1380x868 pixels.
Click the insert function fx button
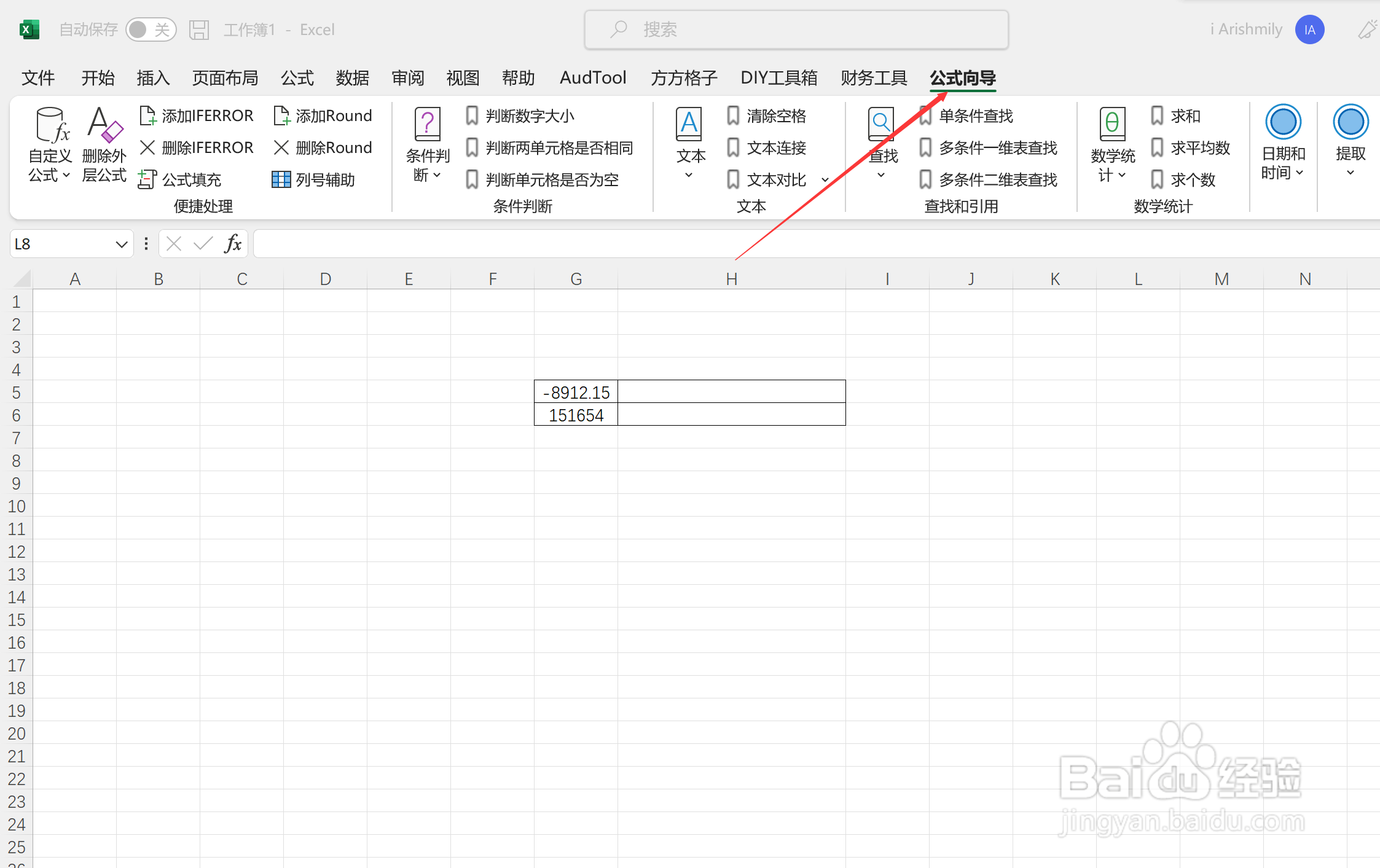click(x=233, y=244)
